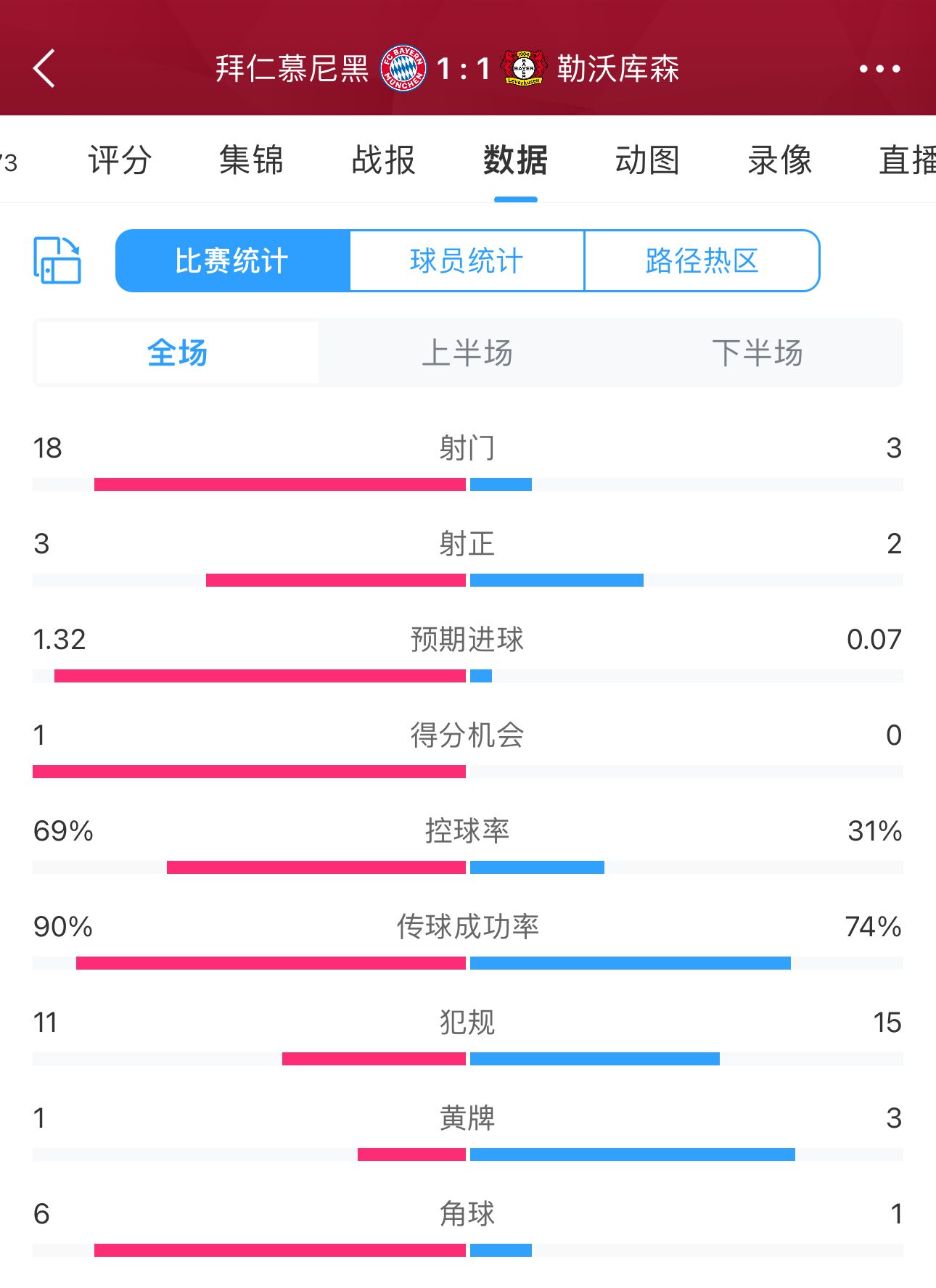This screenshot has width=936, height=1288.
Task: Tap the 控球率 possession bar
Action: coord(468,867)
